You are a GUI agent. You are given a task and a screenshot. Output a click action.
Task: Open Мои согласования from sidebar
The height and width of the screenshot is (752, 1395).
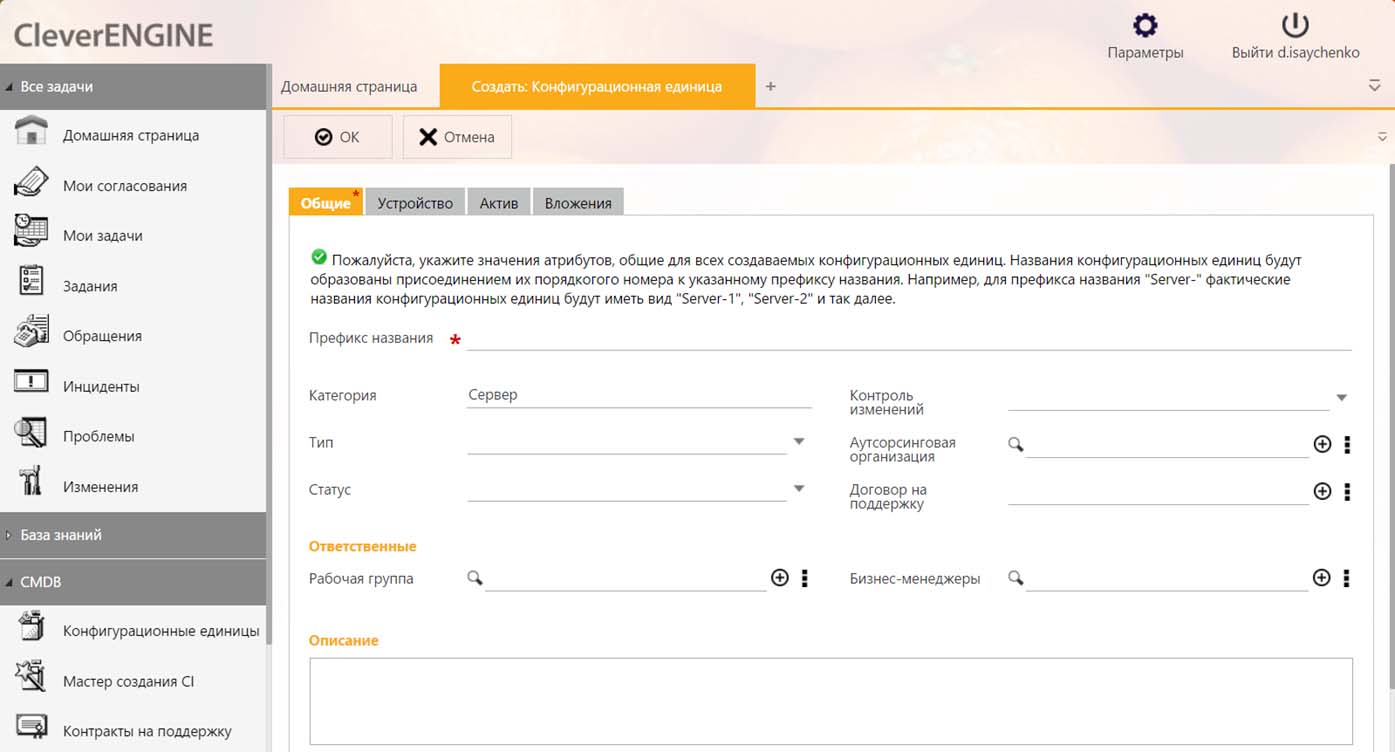click(x=124, y=185)
